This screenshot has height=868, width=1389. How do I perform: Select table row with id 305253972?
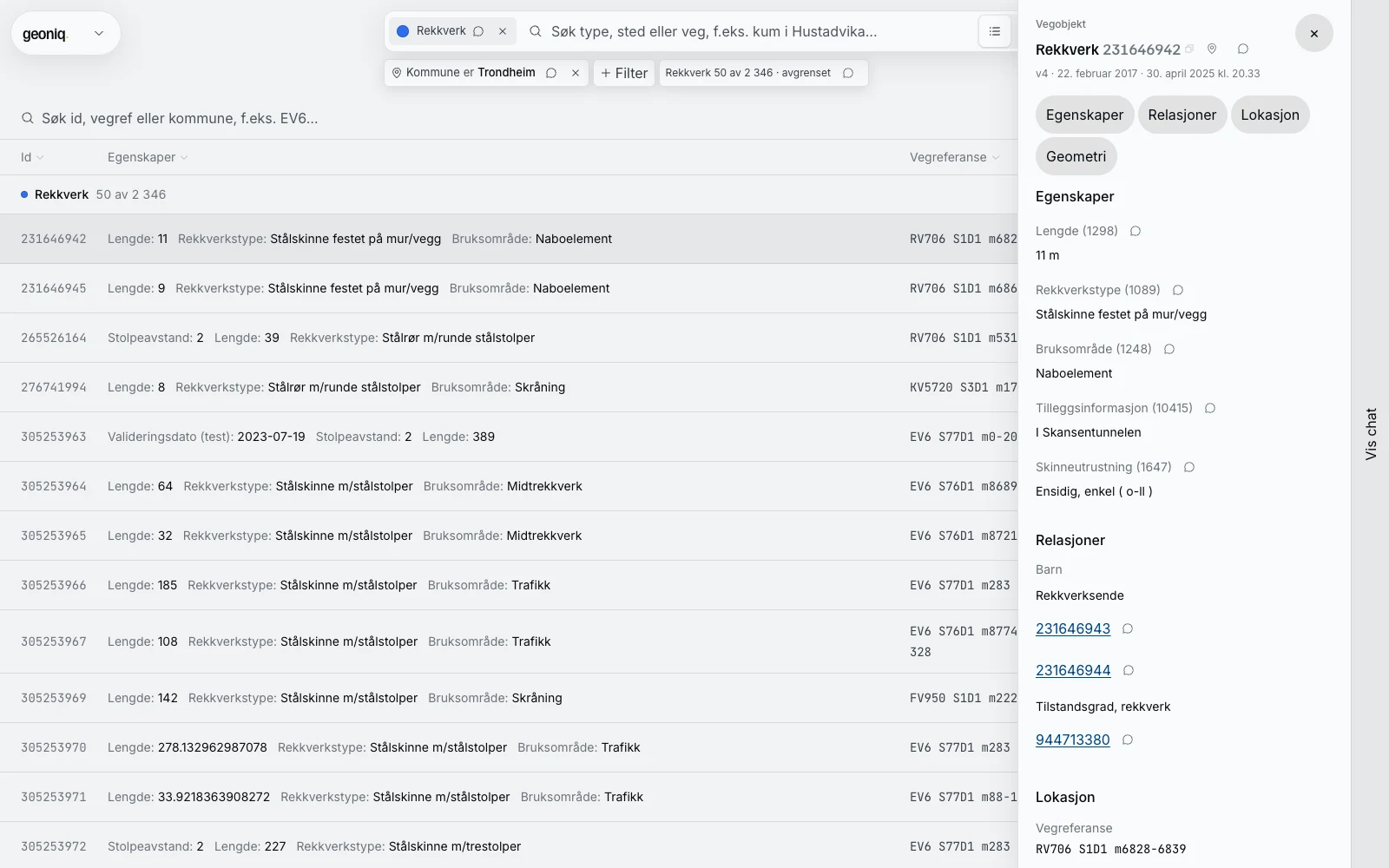(509, 846)
